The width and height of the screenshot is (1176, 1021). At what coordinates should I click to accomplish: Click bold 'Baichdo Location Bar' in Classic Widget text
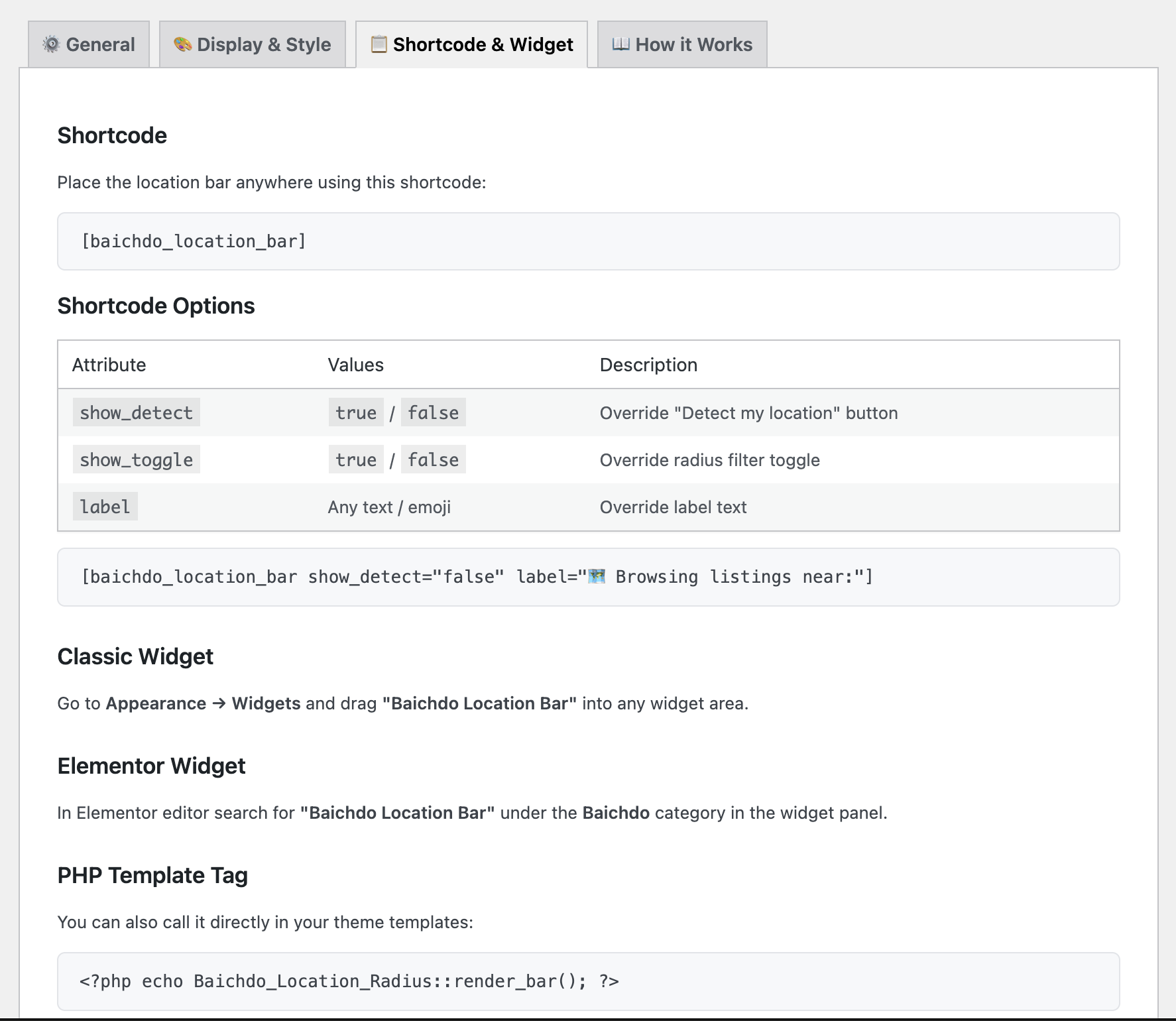tap(479, 703)
